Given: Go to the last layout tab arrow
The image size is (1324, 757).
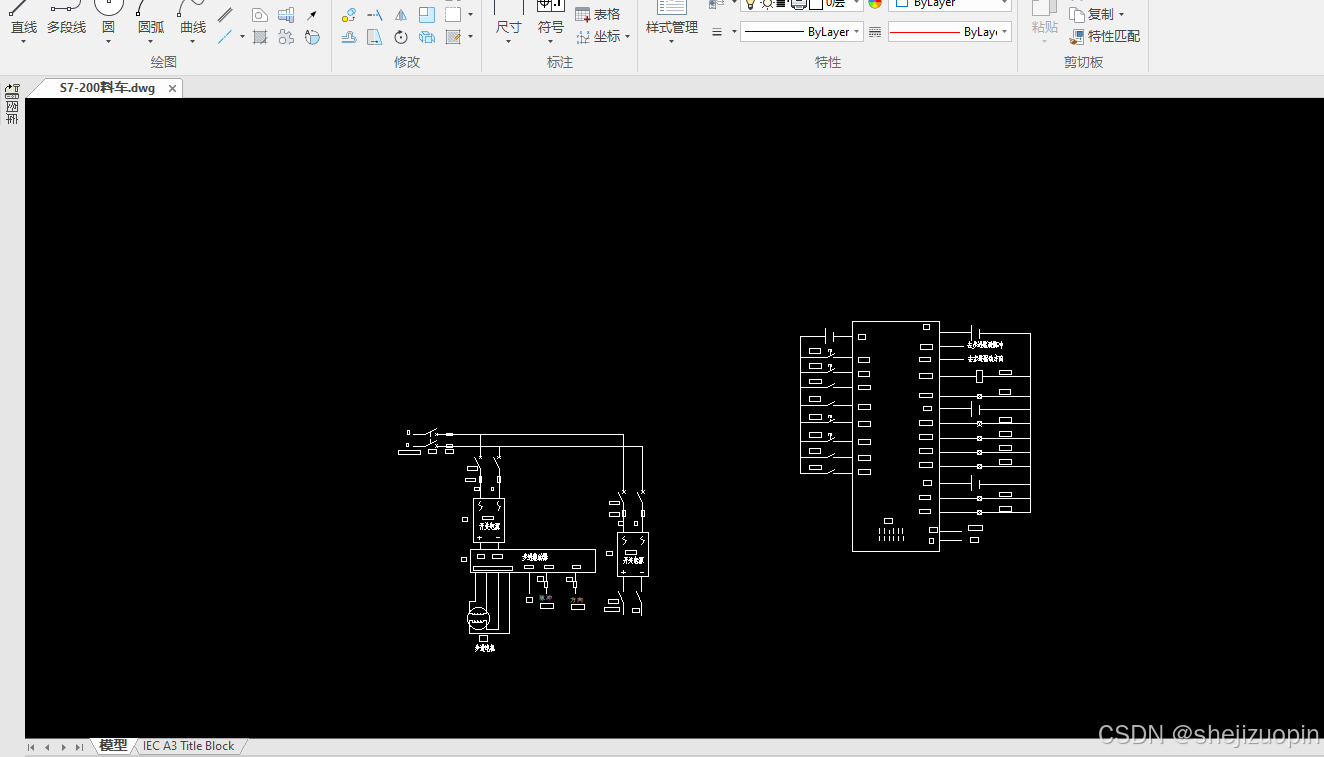Looking at the screenshot, I should pyautogui.click(x=79, y=747).
